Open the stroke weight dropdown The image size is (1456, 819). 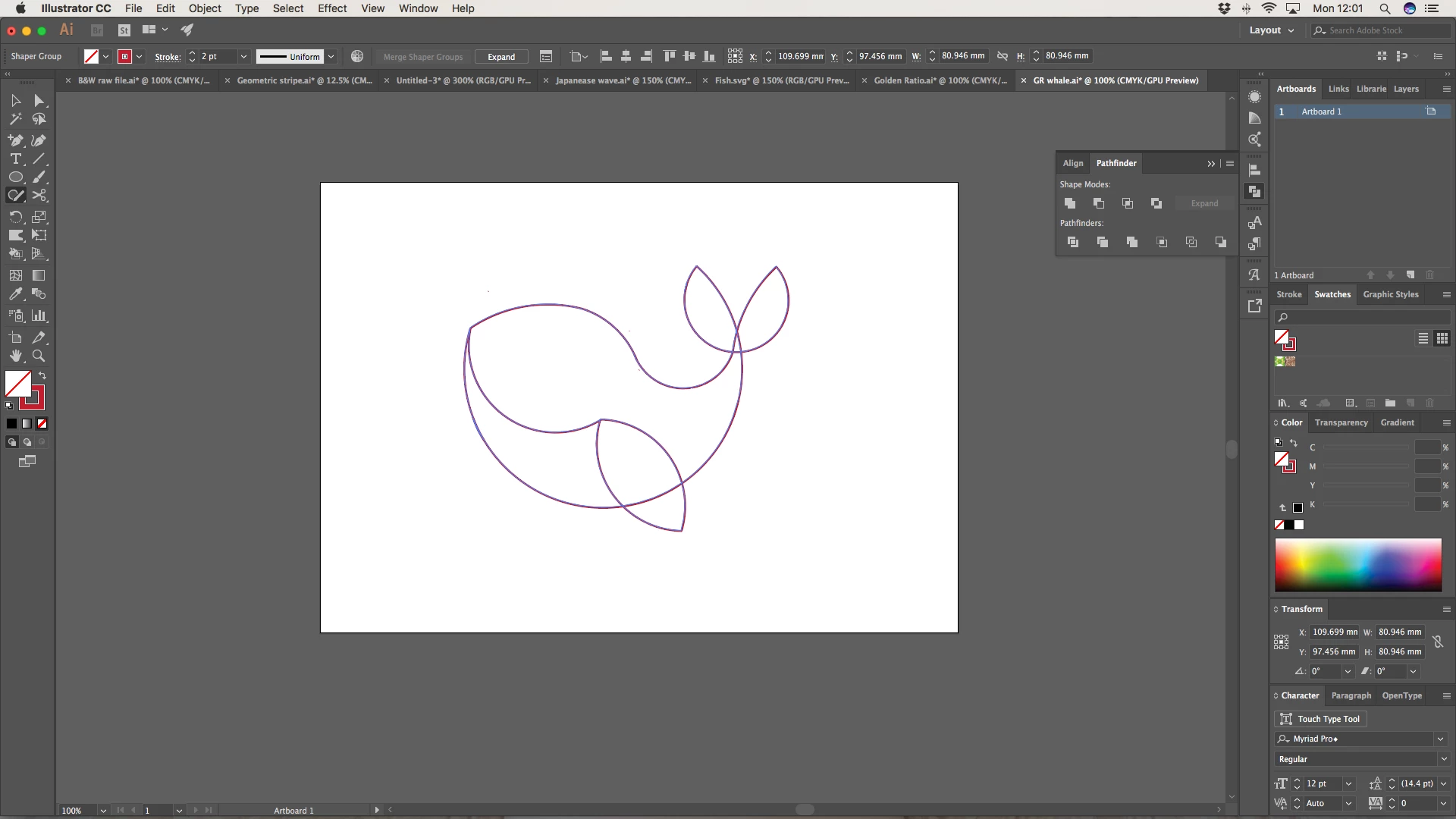(243, 57)
